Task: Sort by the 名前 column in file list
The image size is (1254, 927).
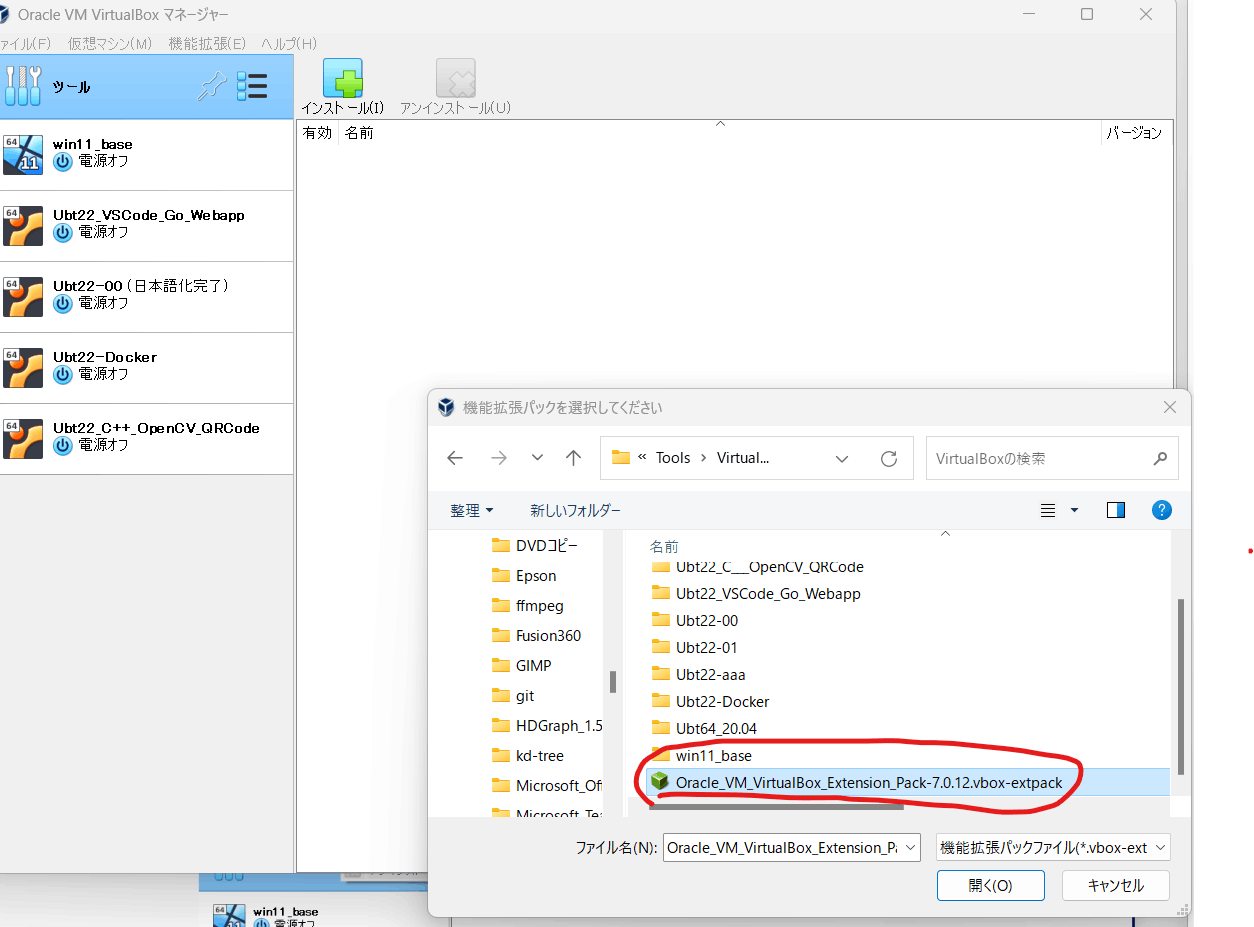Action: 664,547
